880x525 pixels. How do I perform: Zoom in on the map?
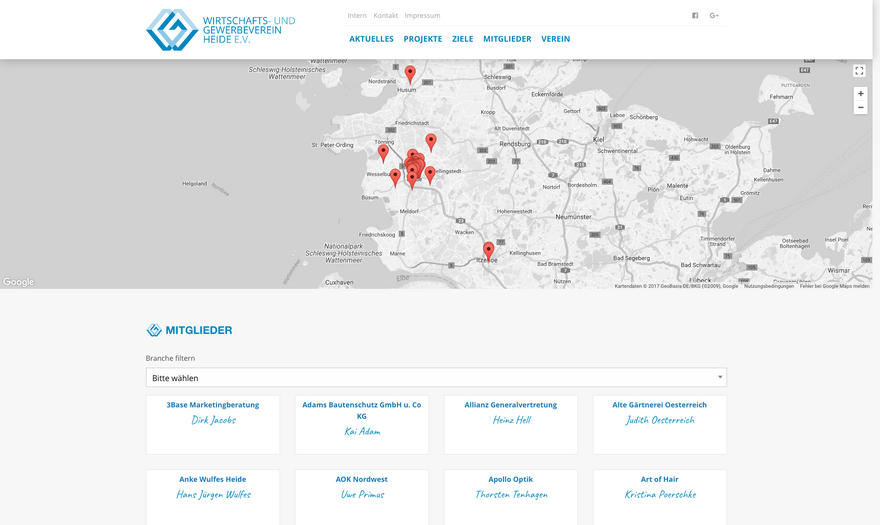point(860,94)
